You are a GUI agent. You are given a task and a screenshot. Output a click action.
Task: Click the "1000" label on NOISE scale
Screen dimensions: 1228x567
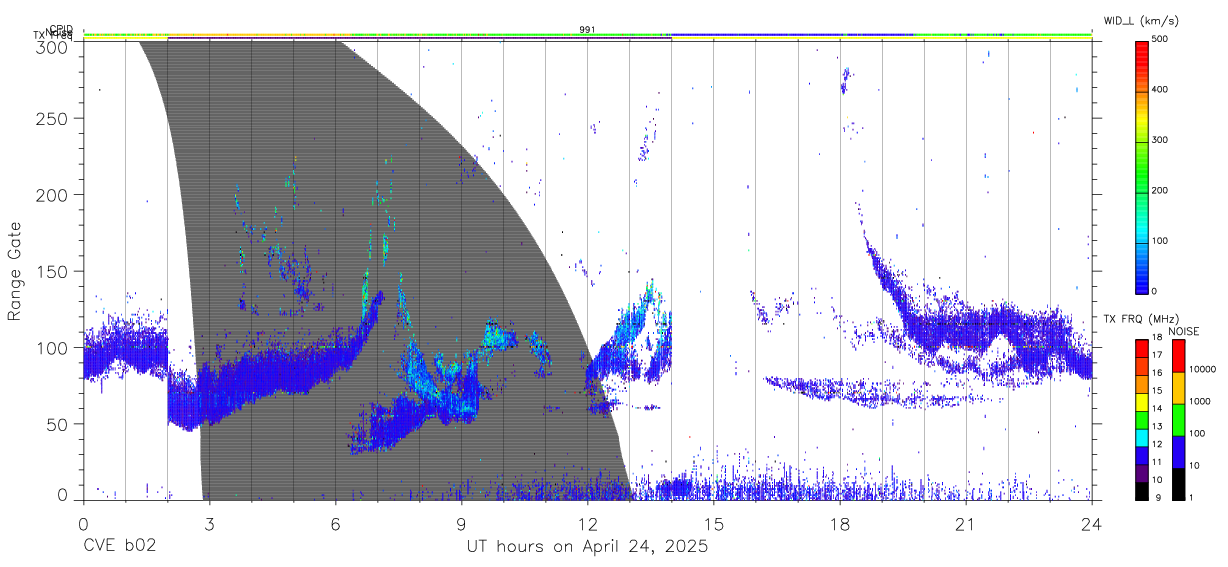point(1200,401)
